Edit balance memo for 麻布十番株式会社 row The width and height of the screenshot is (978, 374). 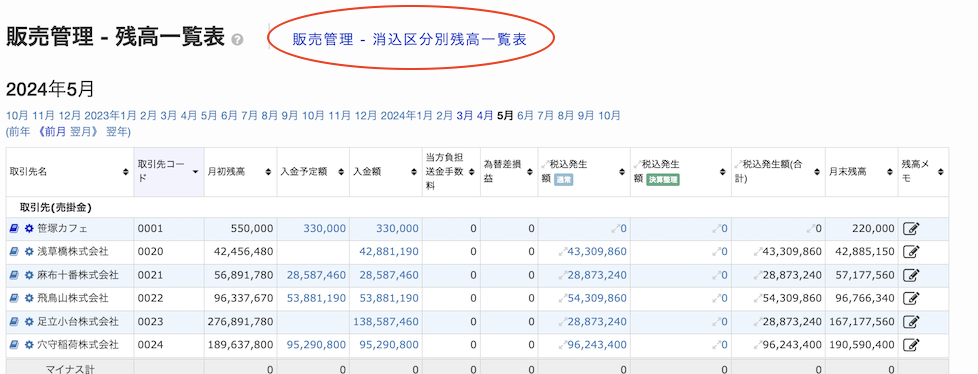911,275
